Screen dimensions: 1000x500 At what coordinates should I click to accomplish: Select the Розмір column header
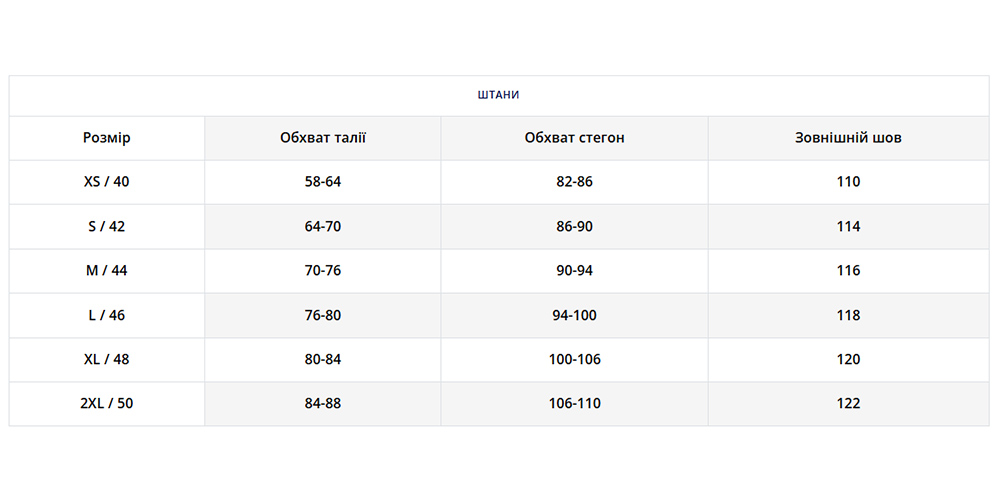coord(107,138)
